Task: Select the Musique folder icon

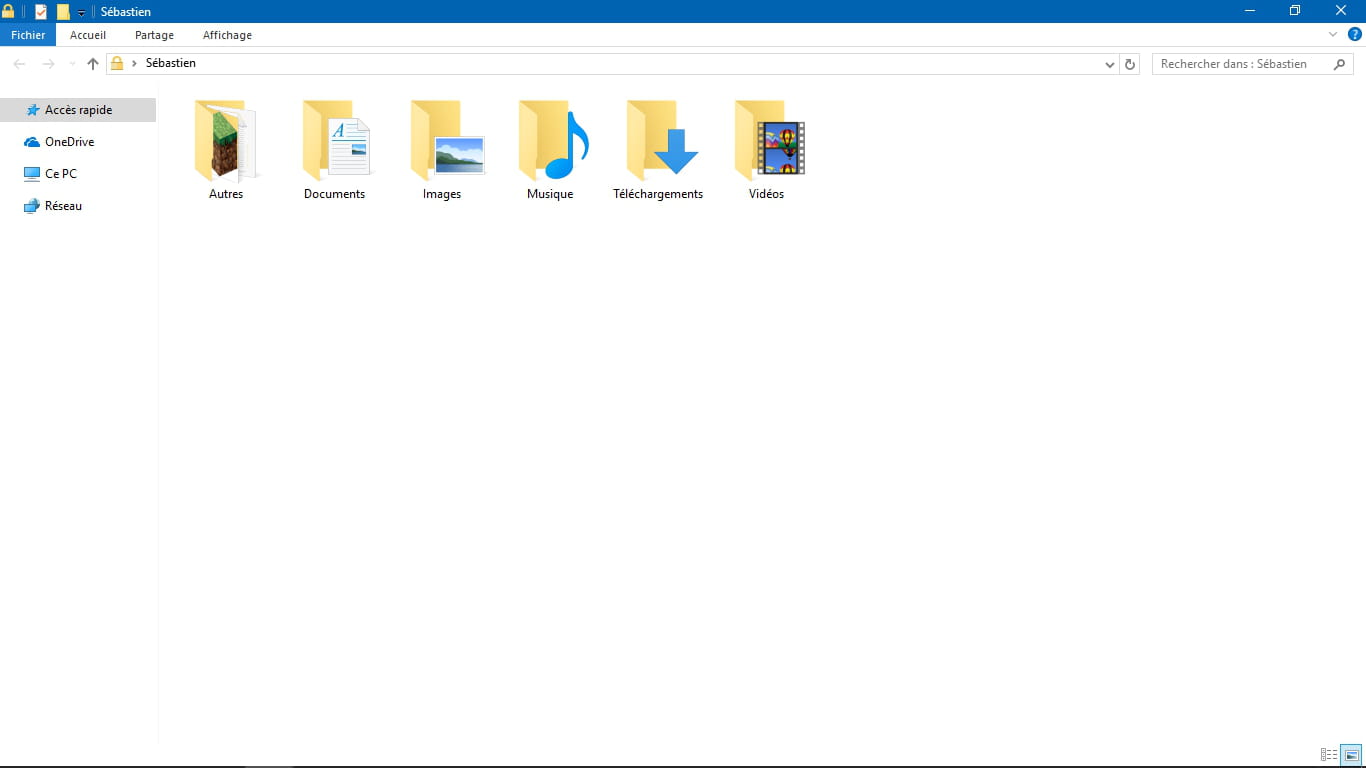Action: coord(554,140)
